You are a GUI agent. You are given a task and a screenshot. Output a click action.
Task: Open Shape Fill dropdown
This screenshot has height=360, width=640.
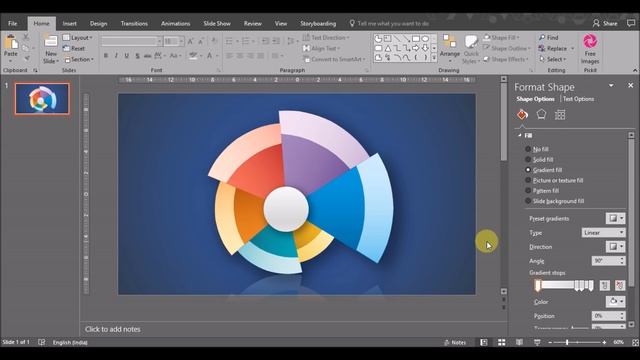tap(501, 38)
